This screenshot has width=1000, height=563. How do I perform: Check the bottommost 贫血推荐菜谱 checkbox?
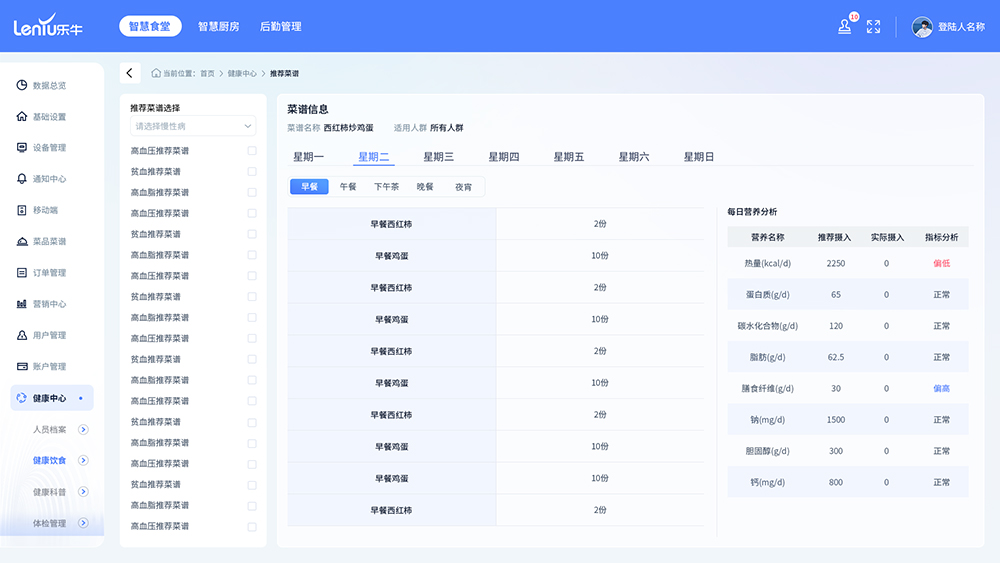[252, 485]
